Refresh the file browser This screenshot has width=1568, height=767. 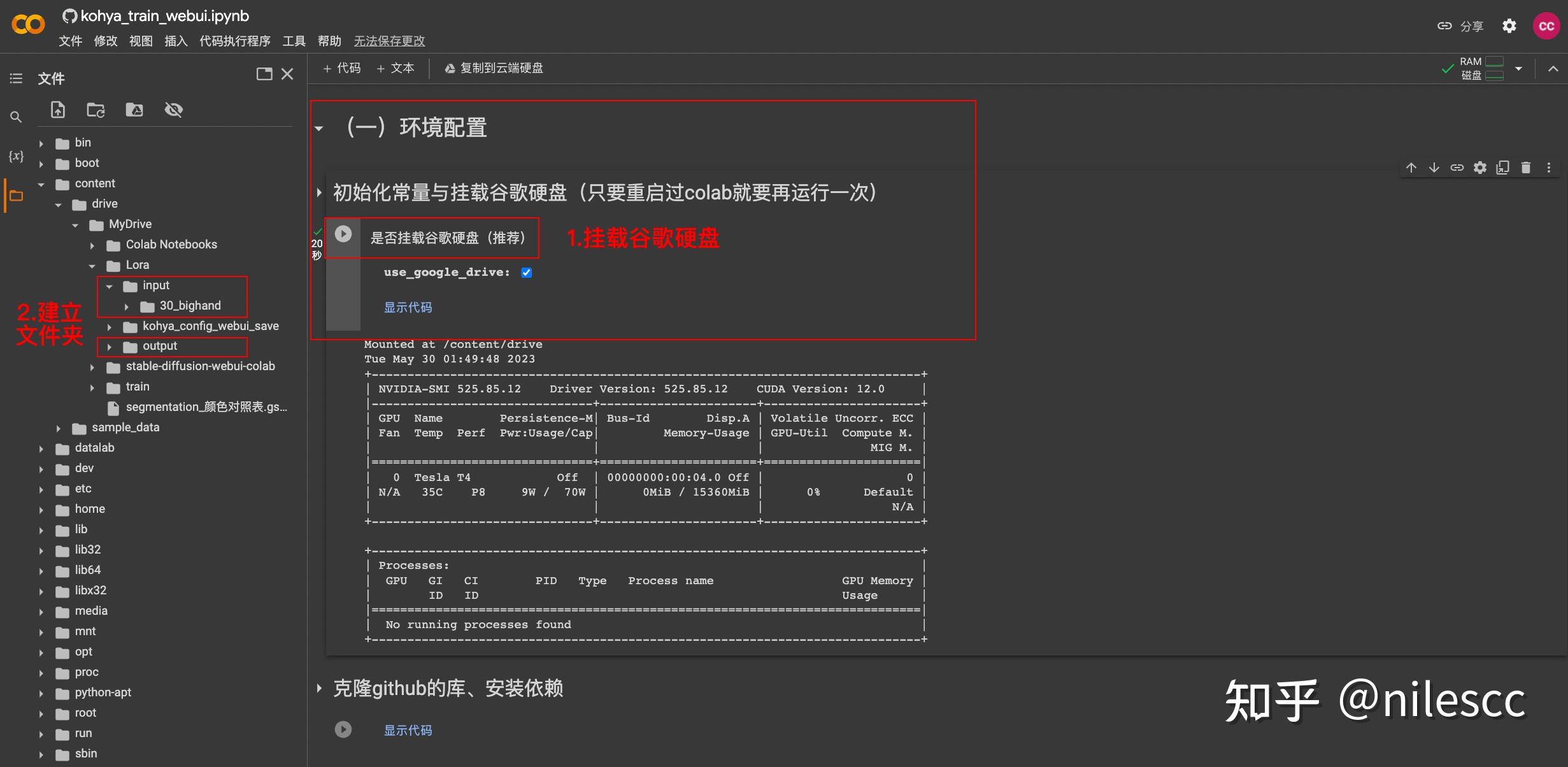click(96, 110)
